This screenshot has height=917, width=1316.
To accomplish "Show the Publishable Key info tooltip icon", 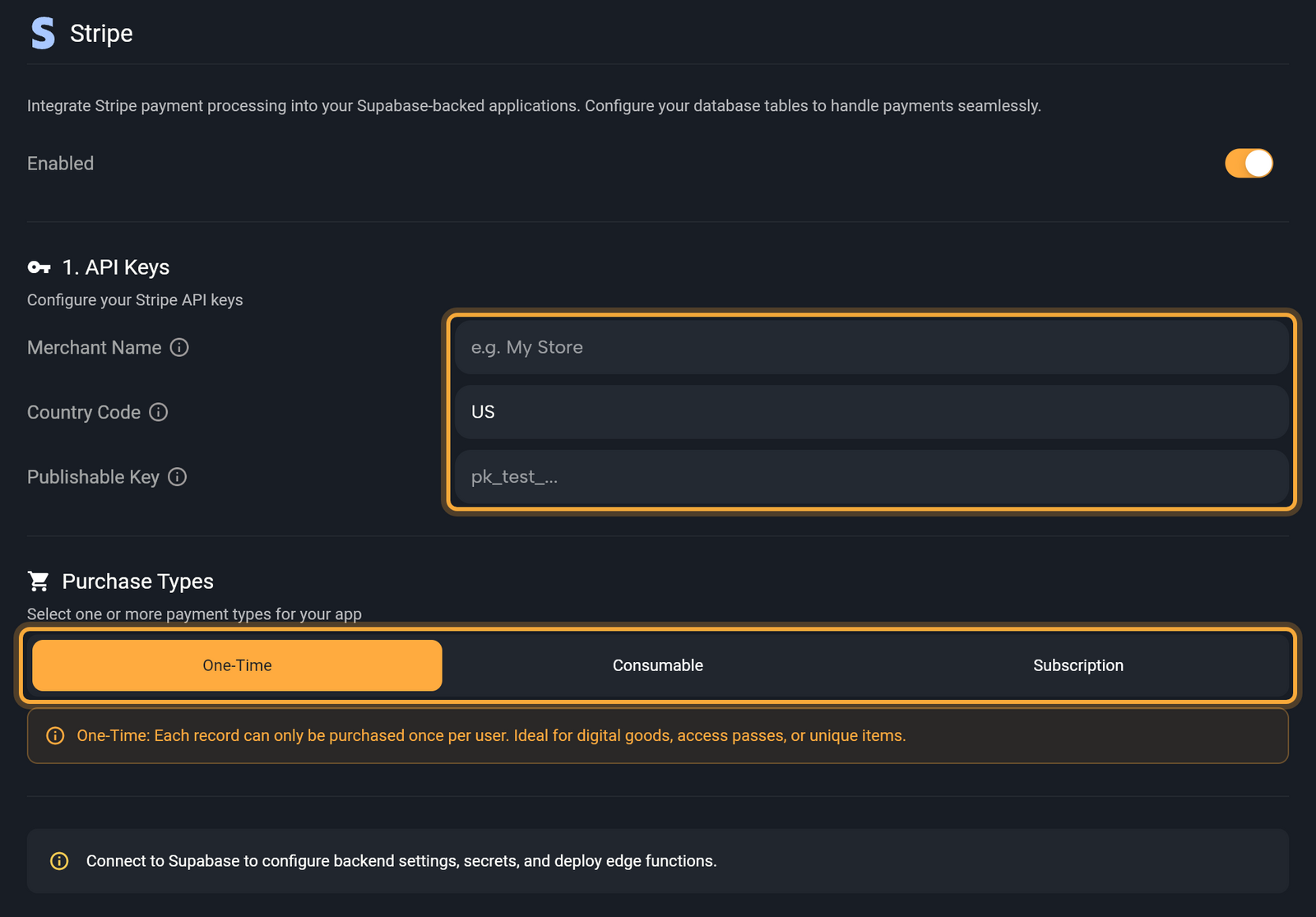I will coord(178,477).
